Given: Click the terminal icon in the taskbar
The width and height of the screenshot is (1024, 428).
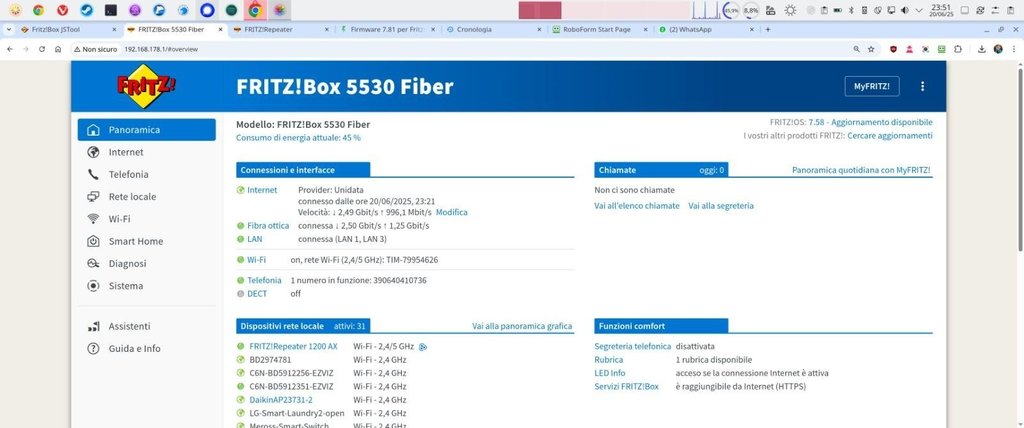Looking at the screenshot, I should pos(111,10).
